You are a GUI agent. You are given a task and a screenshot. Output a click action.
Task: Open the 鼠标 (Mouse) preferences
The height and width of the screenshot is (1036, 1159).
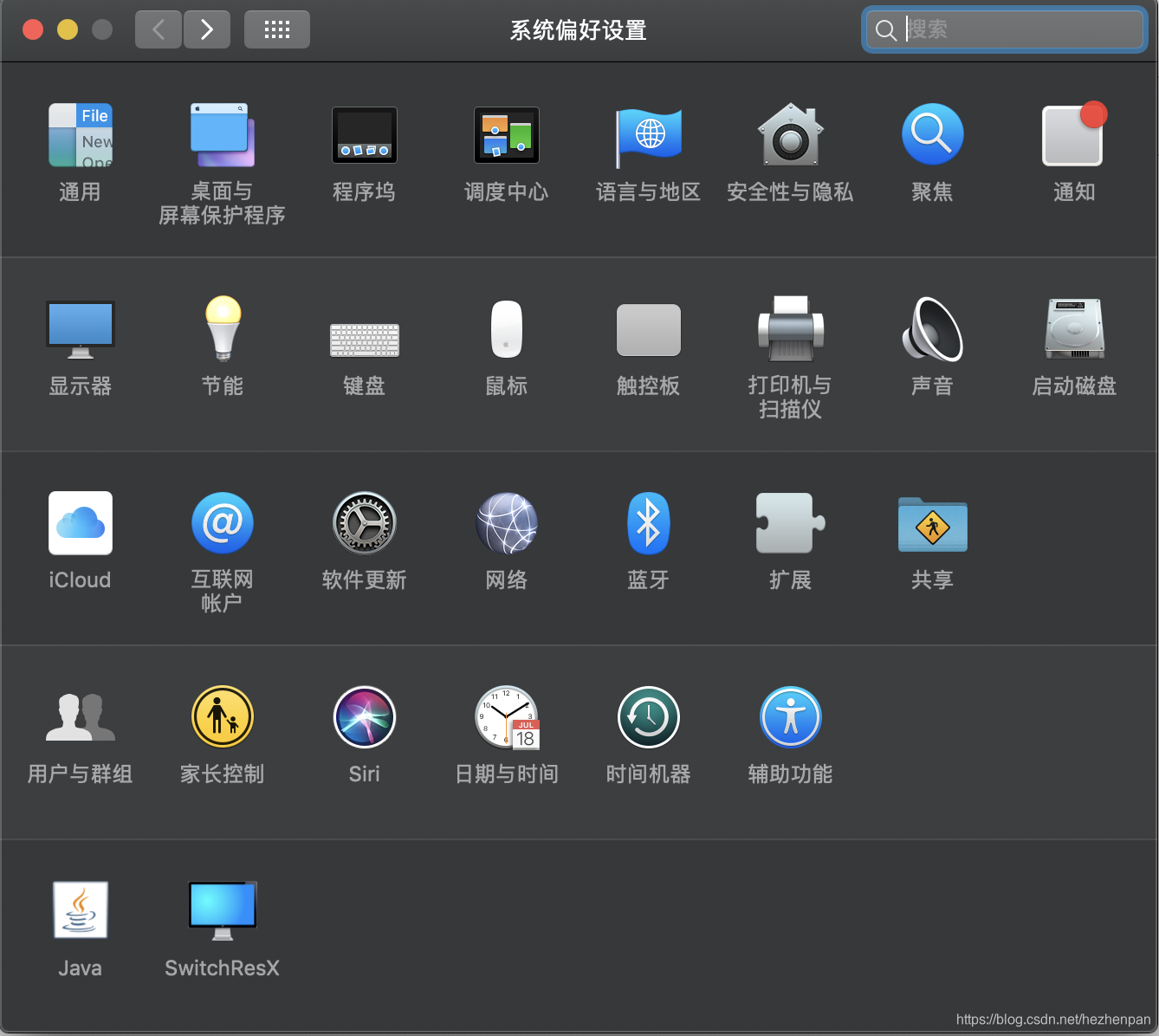(507, 329)
